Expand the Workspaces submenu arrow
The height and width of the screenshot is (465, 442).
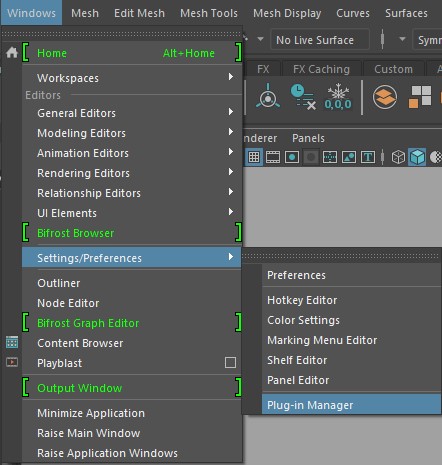tap(231, 77)
